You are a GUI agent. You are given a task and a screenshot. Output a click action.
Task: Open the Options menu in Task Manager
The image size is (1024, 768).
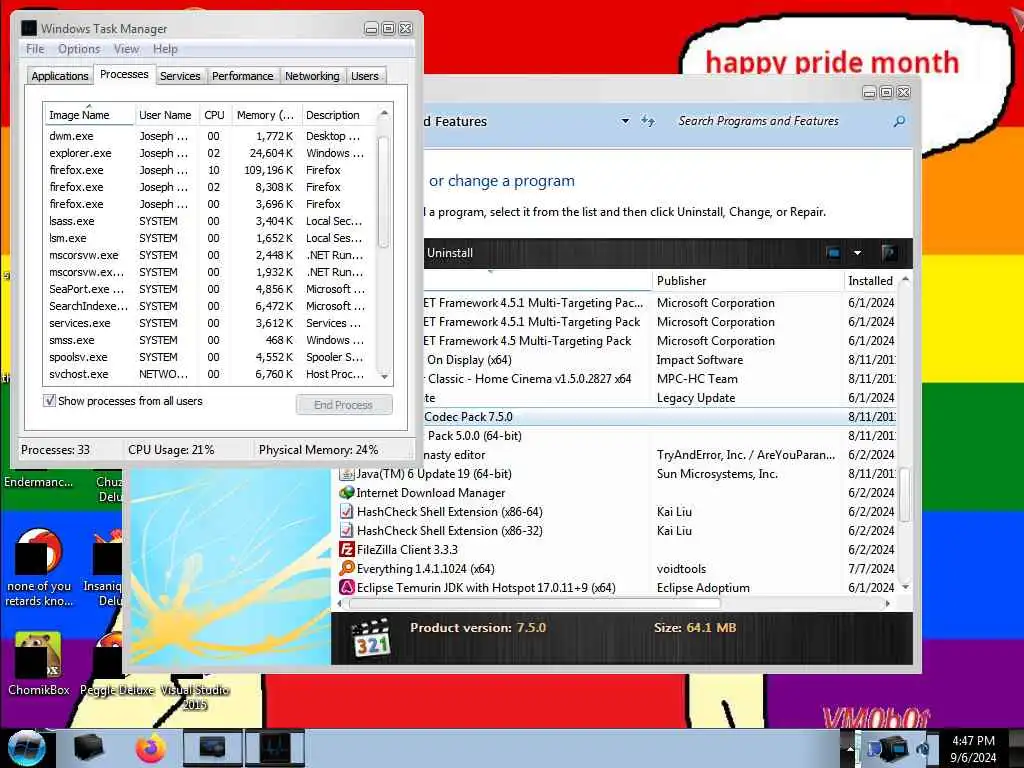tap(79, 49)
